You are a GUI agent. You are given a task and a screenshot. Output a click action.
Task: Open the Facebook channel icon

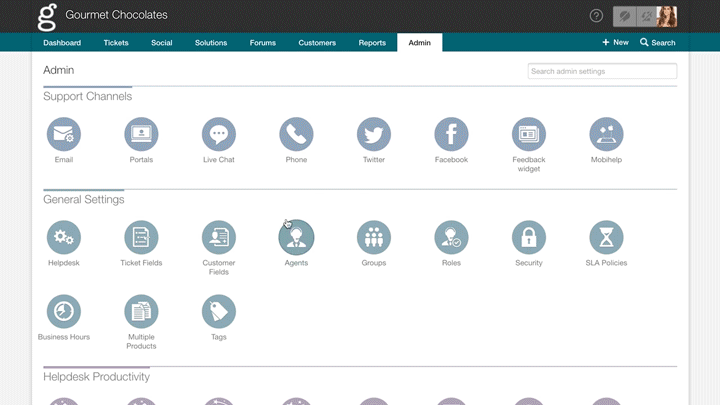(451, 134)
